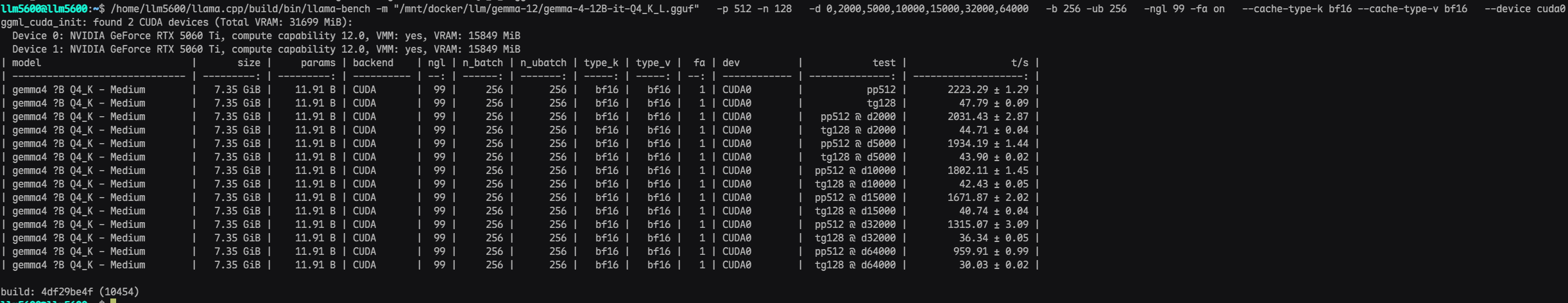Click the 'pp512 @ d32000' test label
This screenshot has height=303, width=1568.
pyautogui.click(x=855, y=225)
